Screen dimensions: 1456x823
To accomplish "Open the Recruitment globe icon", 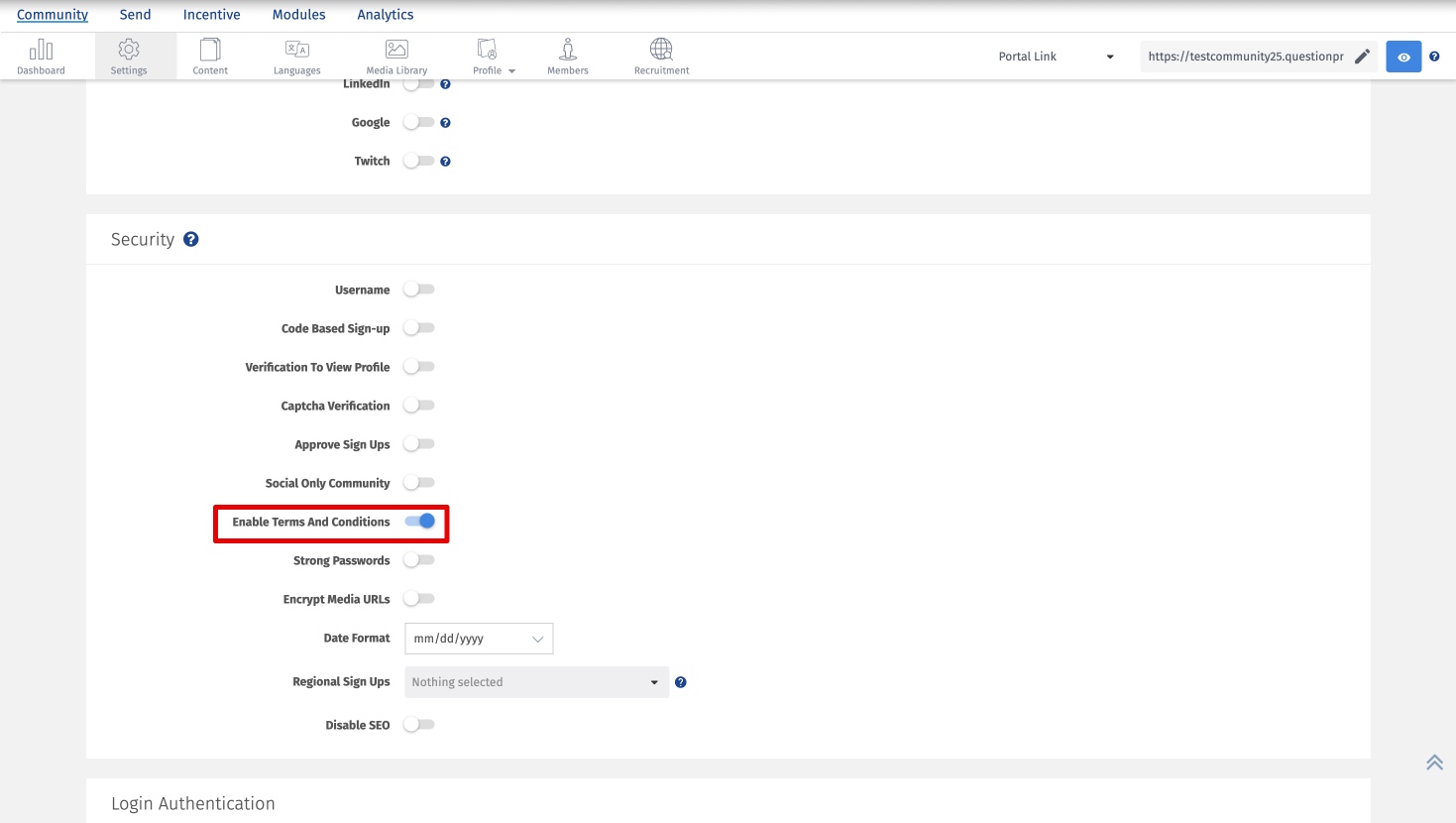I will (661, 50).
